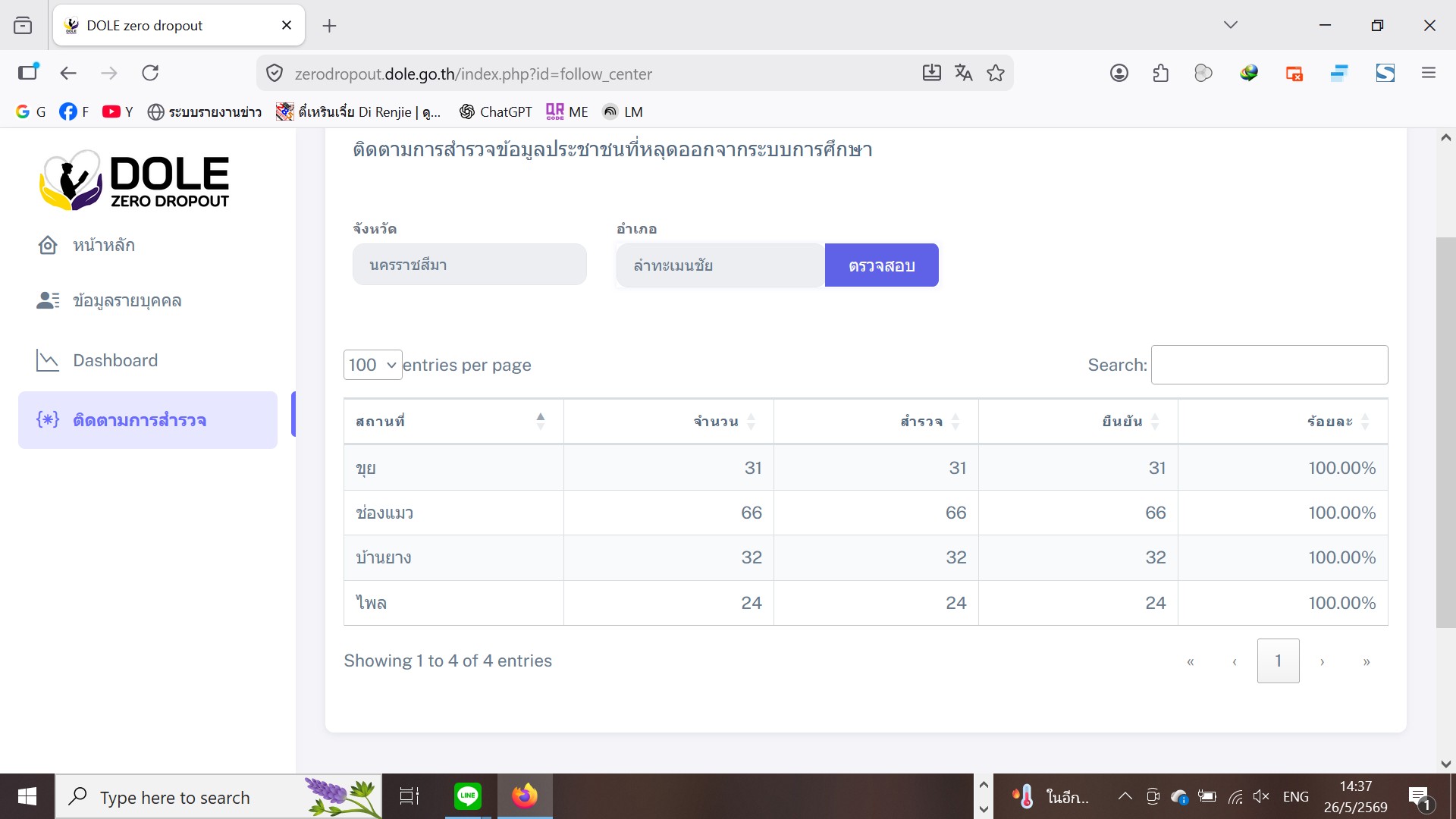
Task: Click the site security shield icon
Action: tap(275, 74)
